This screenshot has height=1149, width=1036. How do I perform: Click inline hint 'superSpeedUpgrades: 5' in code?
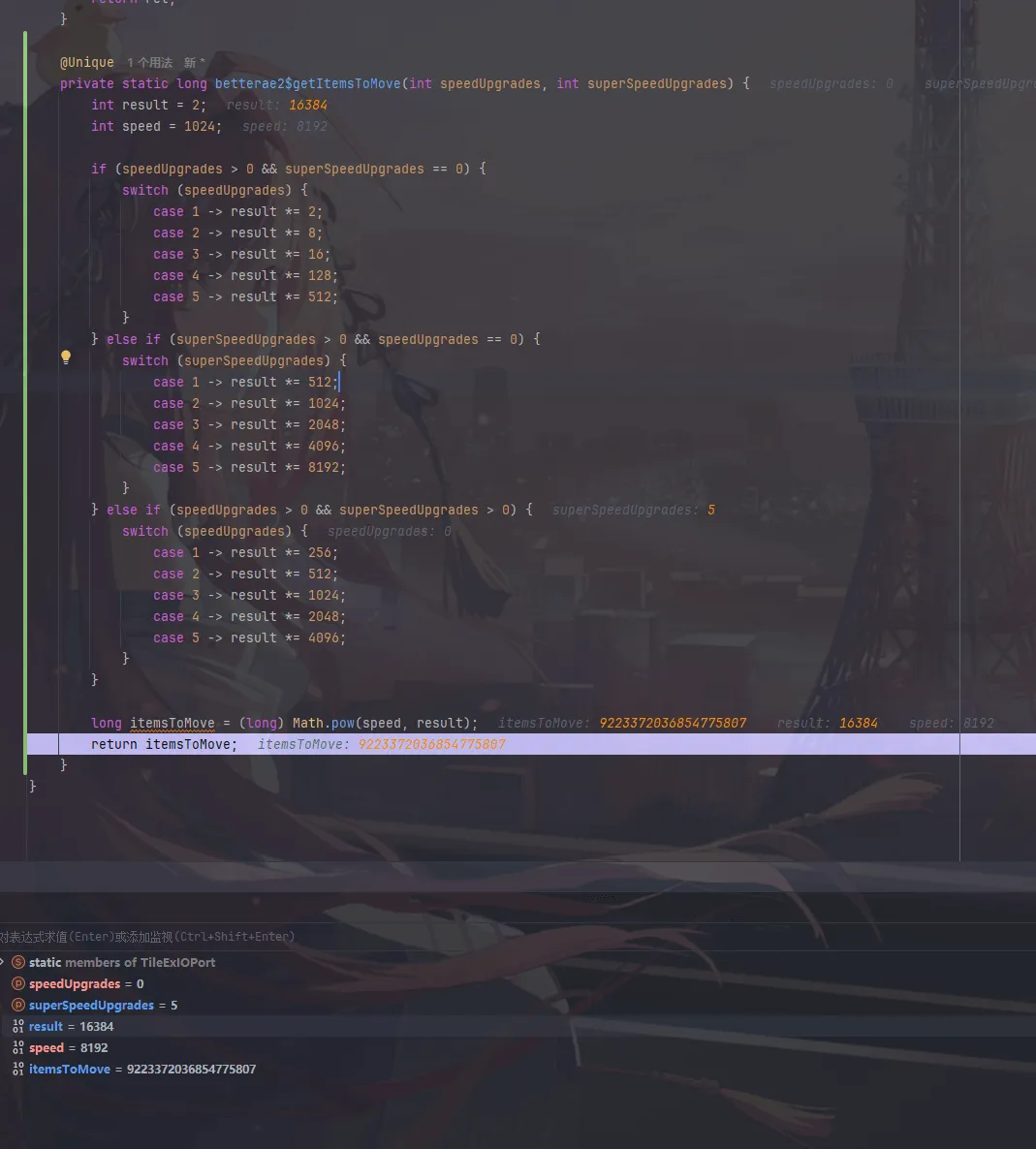click(x=634, y=510)
